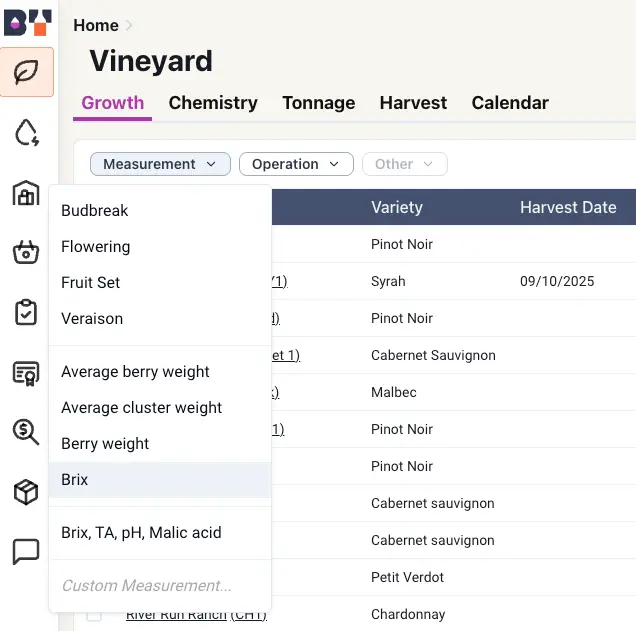The height and width of the screenshot is (631, 636).
Task: Select Average cluster weight menu entry
Action: coord(160,408)
